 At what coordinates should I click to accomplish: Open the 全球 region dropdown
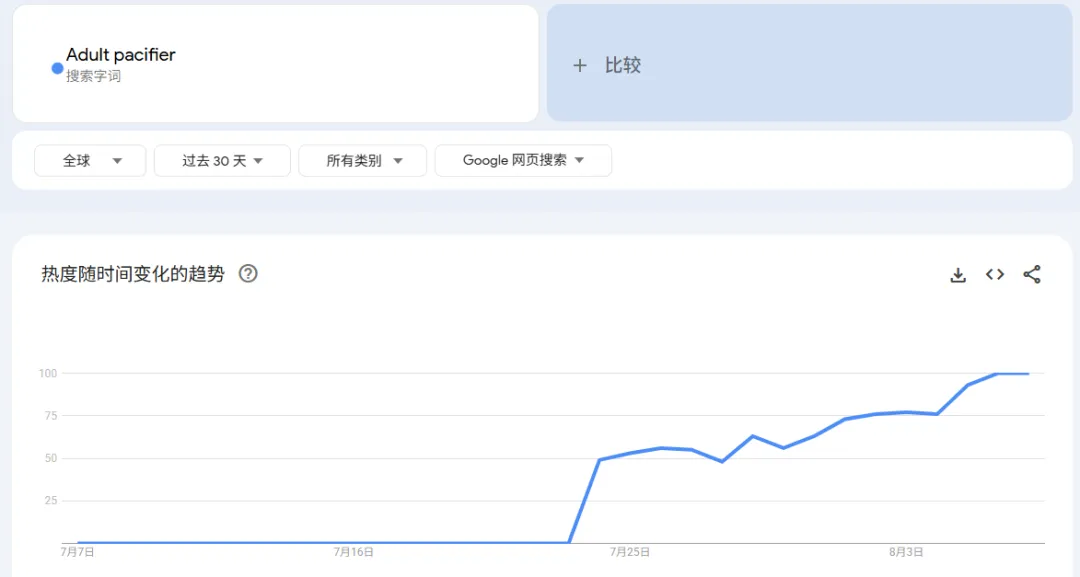point(89,160)
